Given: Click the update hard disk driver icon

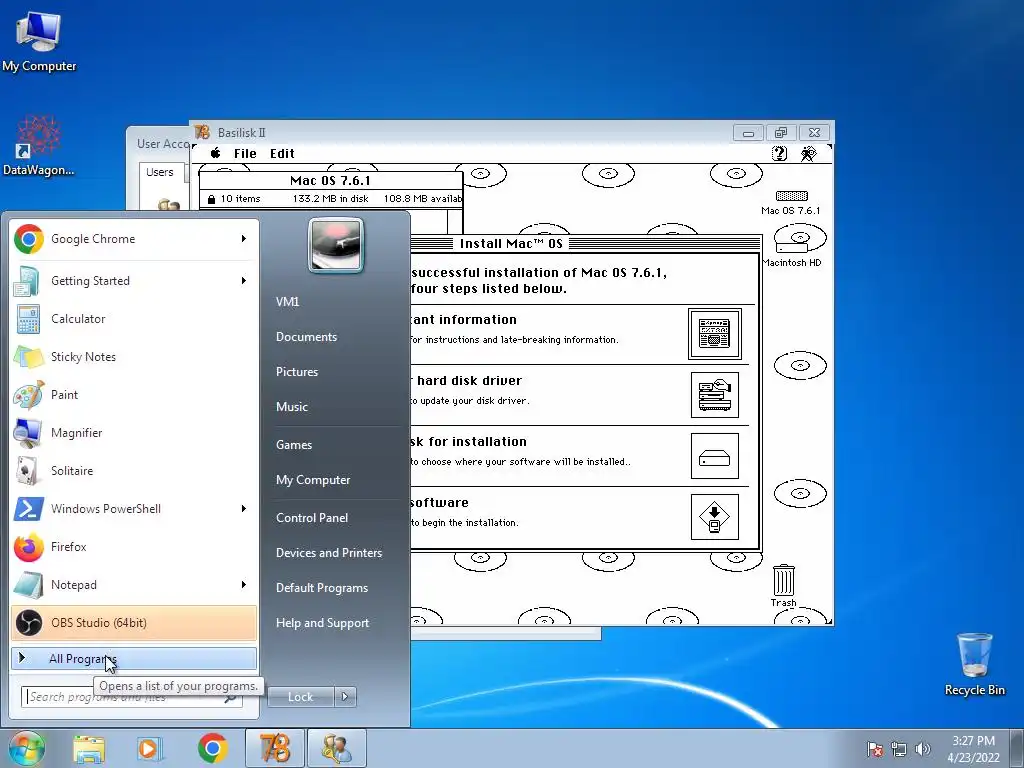Looking at the screenshot, I should point(714,395).
